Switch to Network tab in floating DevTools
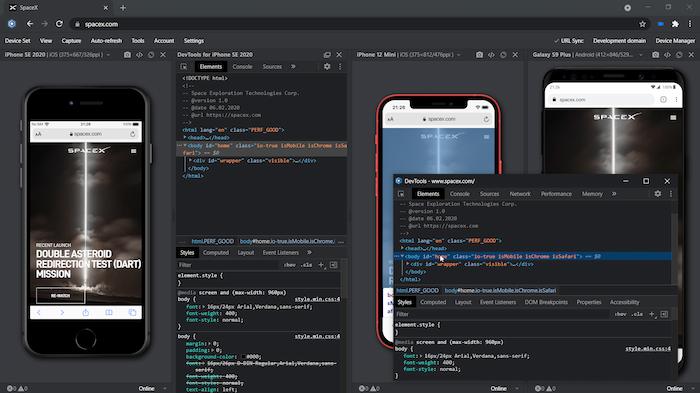The width and height of the screenshot is (700, 393). [x=520, y=194]
